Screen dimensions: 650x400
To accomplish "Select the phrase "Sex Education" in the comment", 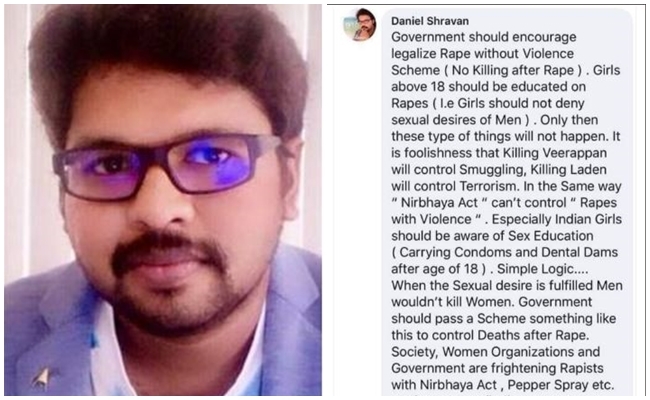I will pyautogui.click(x=551, y=236).
